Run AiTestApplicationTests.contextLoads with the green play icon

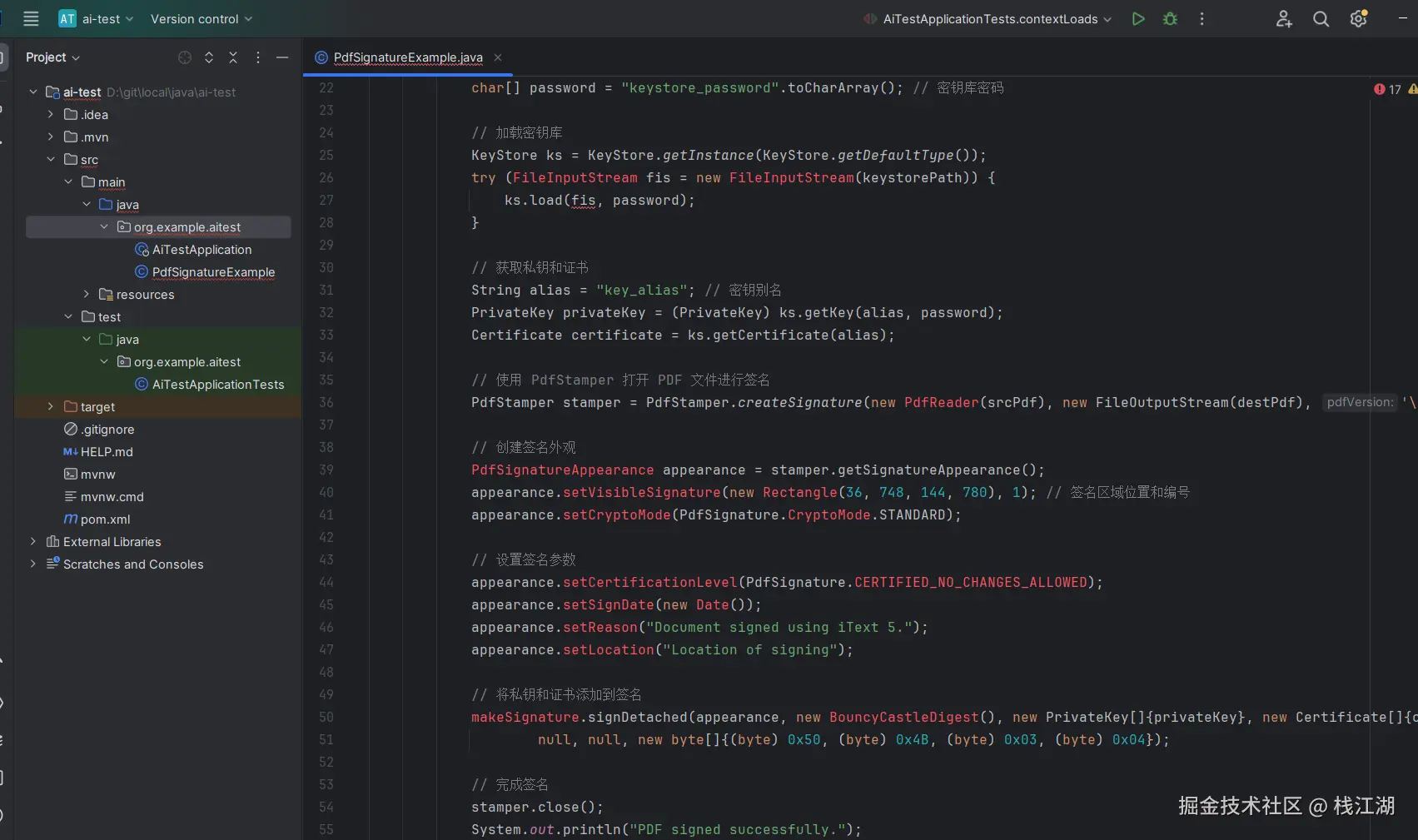click(x=1138, y=18)
